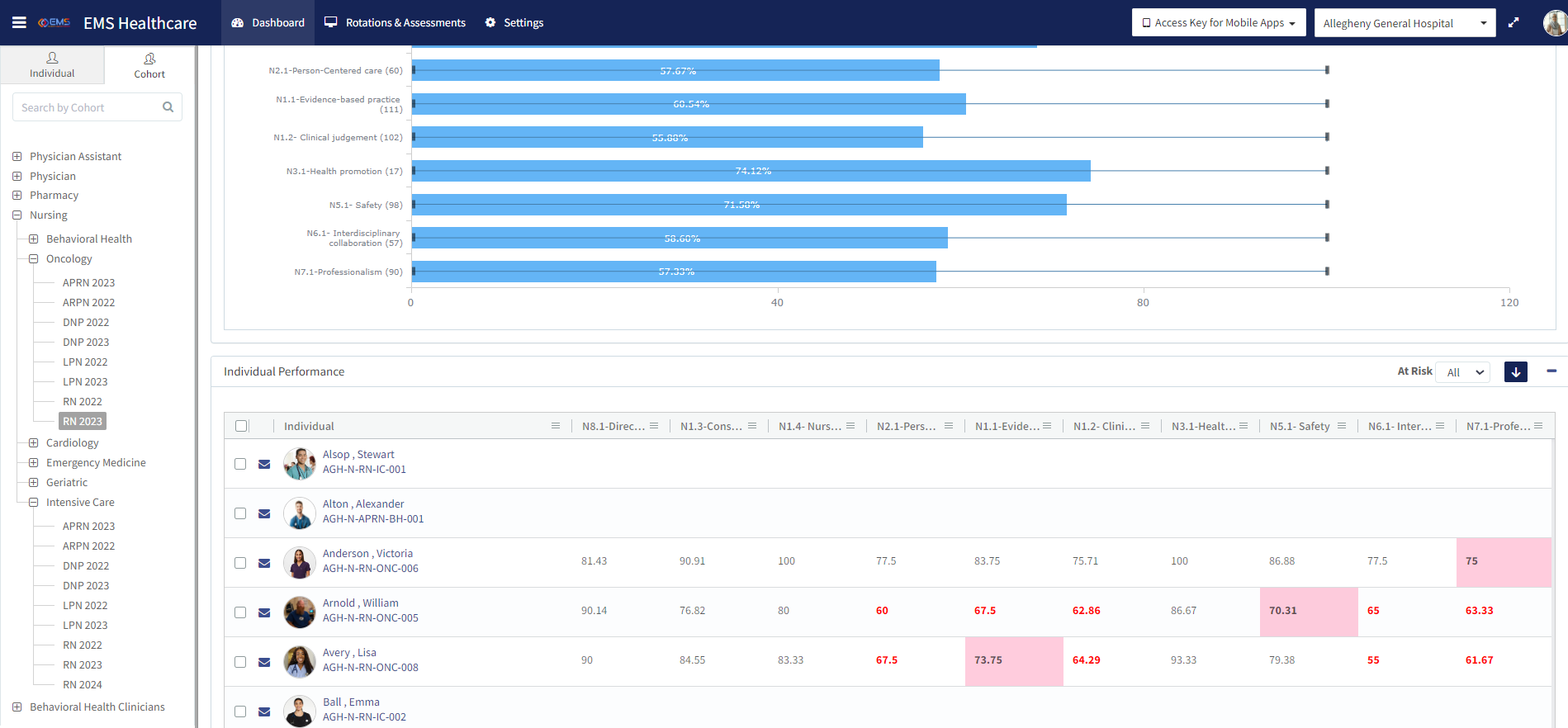
Task: Open the hamburger navigation menu
Action: (x=19, y=22)
